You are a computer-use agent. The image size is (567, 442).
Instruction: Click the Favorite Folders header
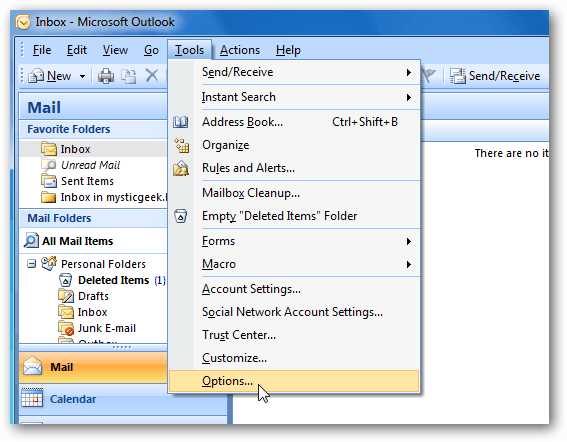(93, 129)
